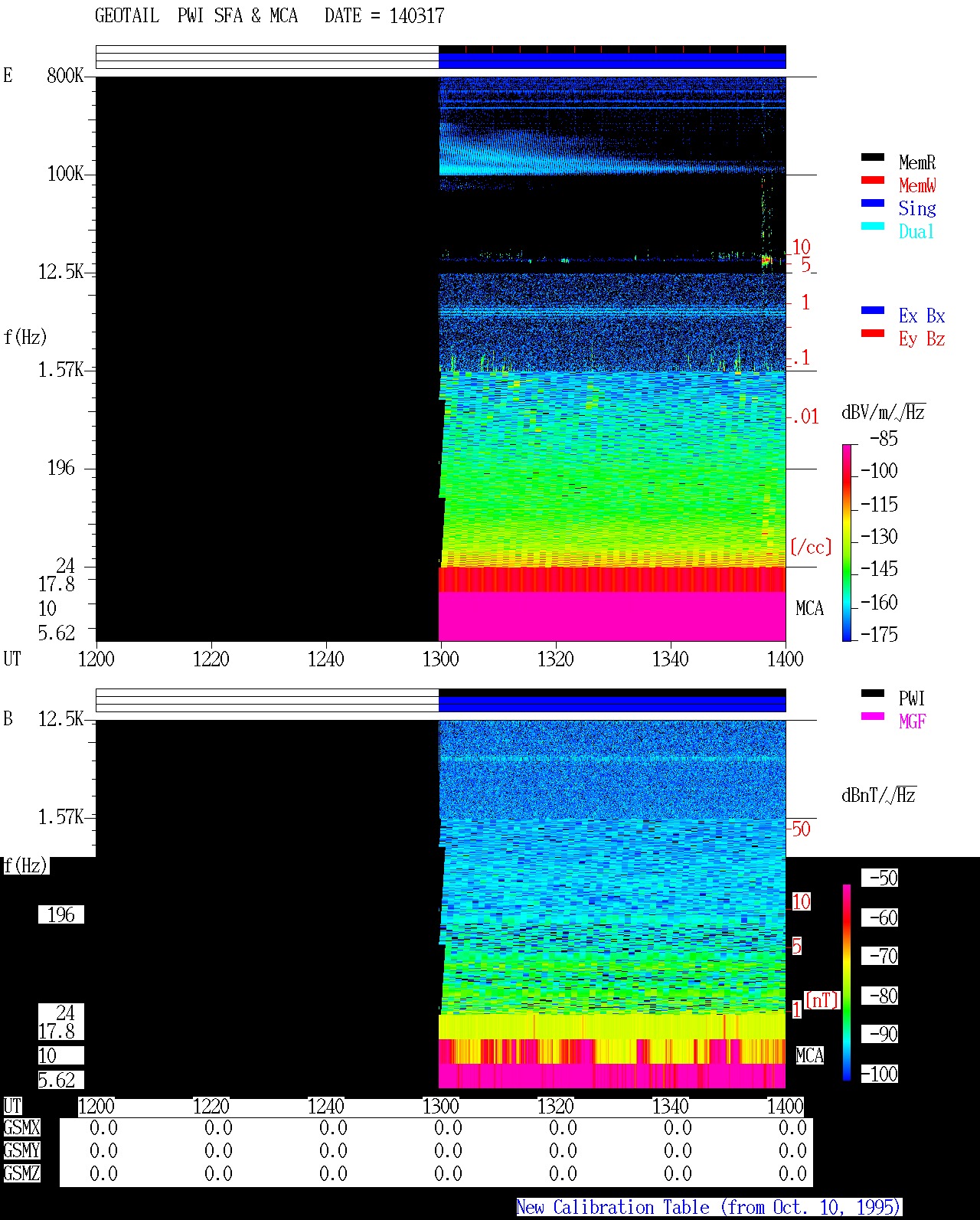
Task: Click the red [/cc] density scale label
Action: 811,547
